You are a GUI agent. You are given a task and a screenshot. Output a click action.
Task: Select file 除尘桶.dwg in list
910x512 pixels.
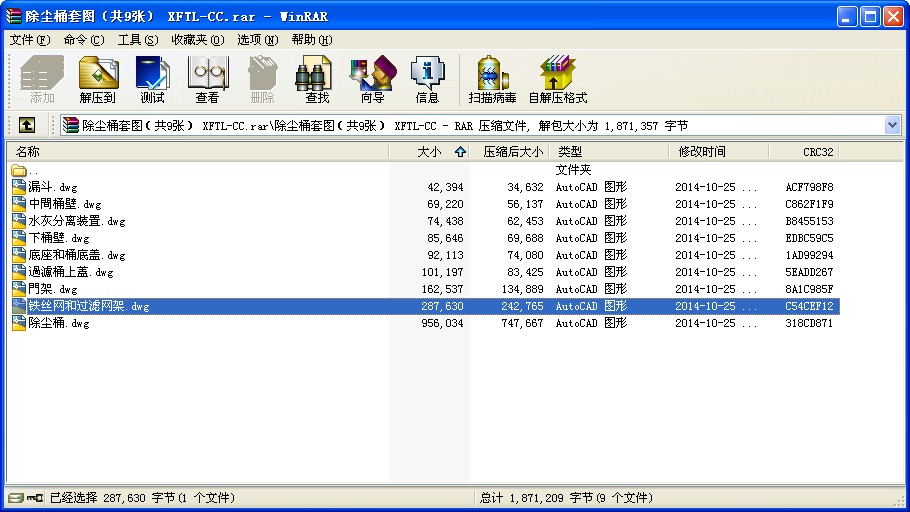59,323
